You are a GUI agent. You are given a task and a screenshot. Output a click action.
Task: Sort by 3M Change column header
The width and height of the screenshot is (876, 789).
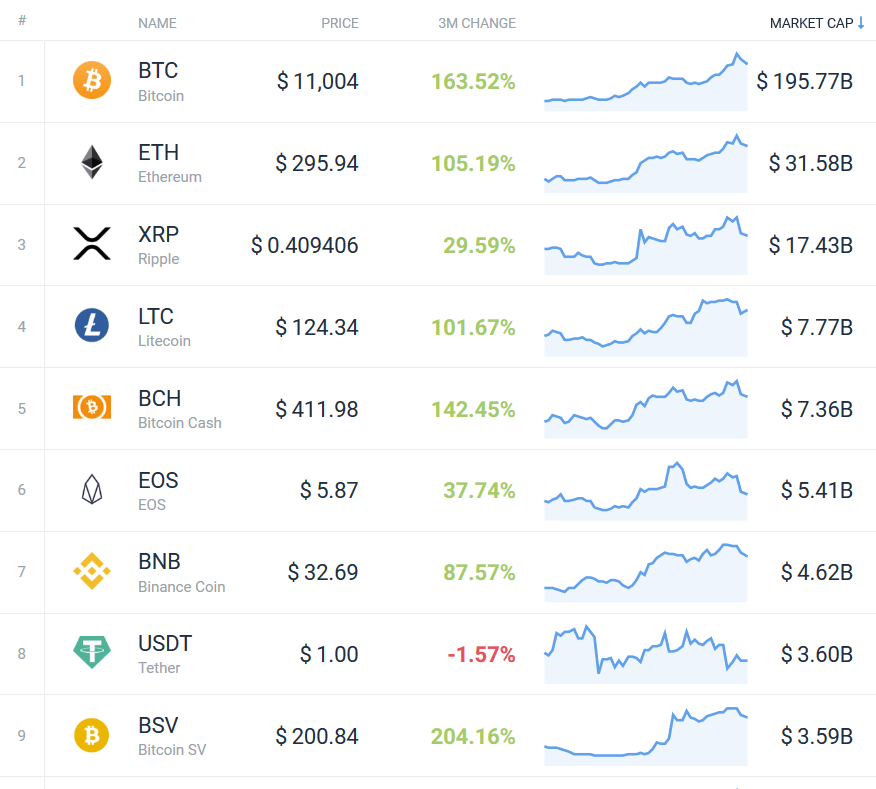click(x=477, y=23)
